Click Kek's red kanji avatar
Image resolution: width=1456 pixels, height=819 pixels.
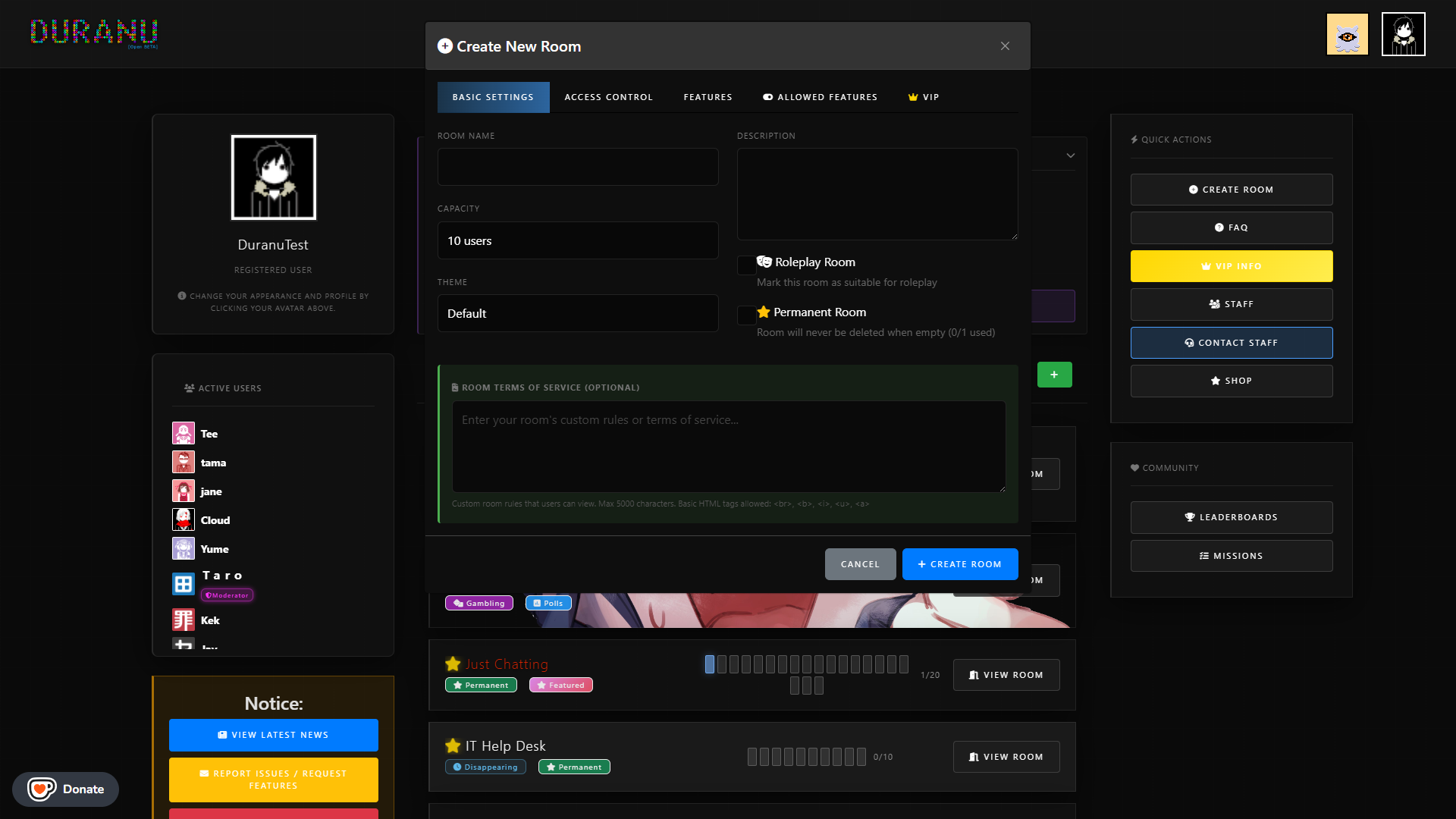tap(183, 620)
